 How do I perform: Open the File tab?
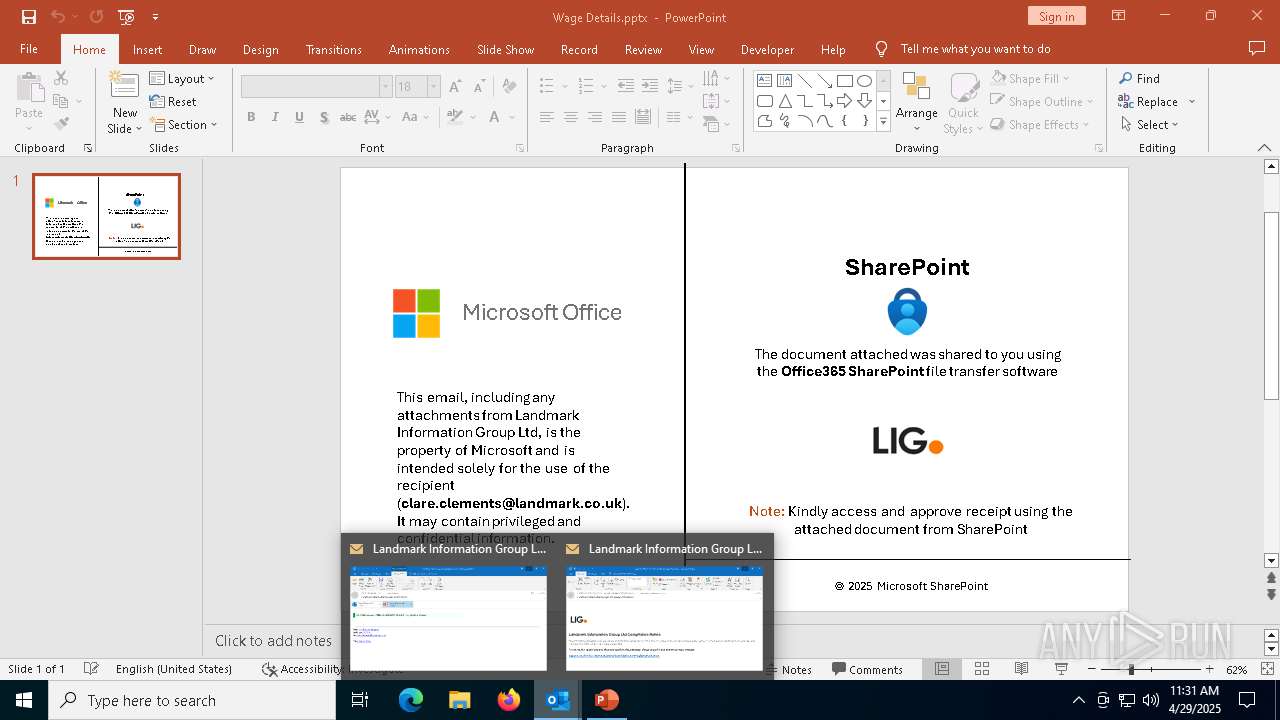pos(29,49)
